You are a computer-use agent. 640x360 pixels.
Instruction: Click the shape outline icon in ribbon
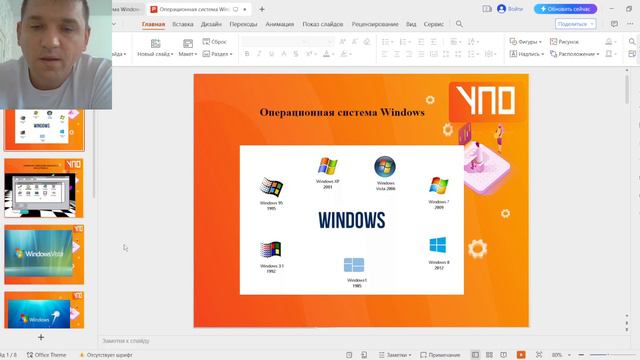[610, 54]
